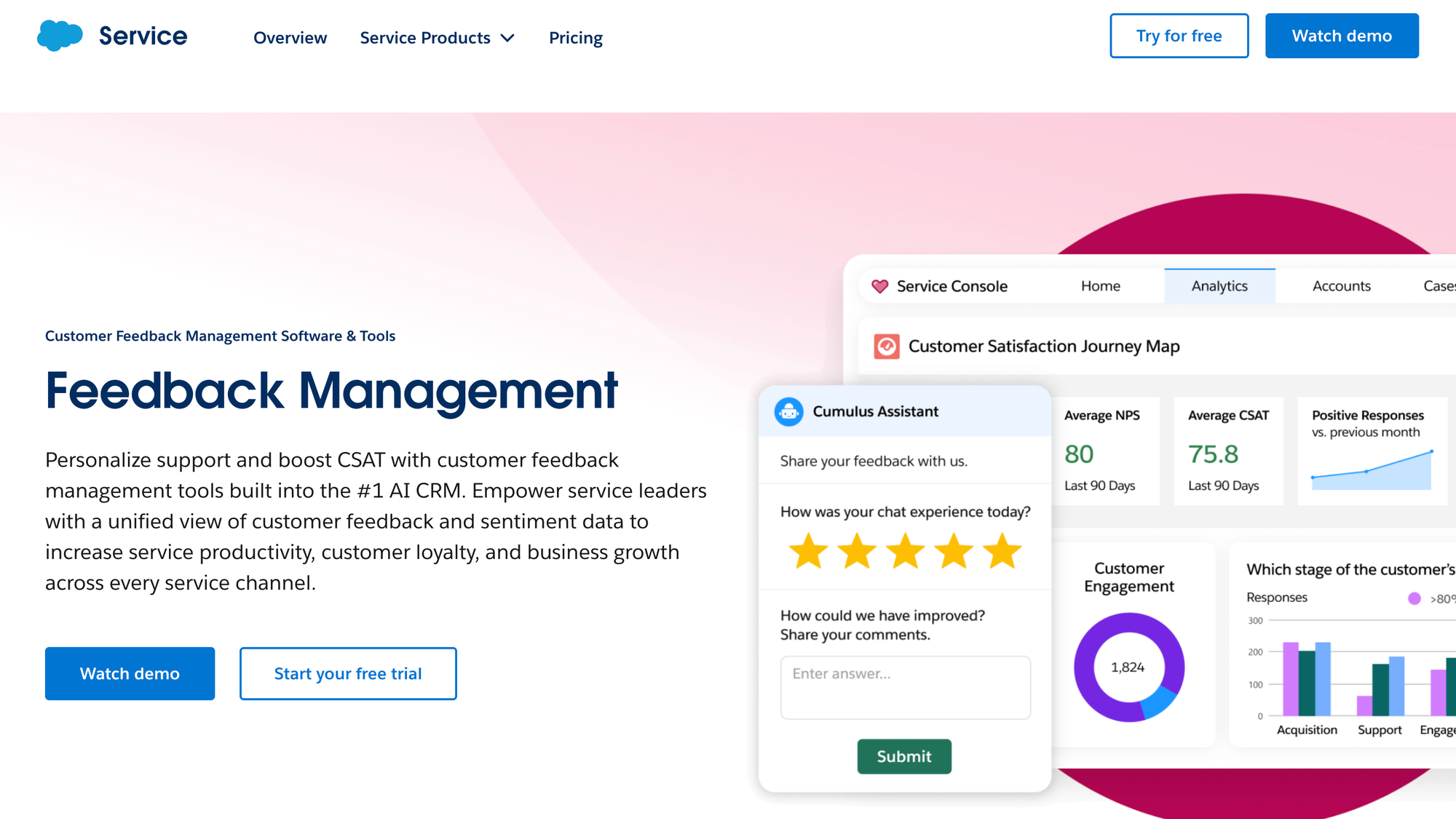Switch to the Analytics tab

pyautogui.click(x=1219, y=285)
